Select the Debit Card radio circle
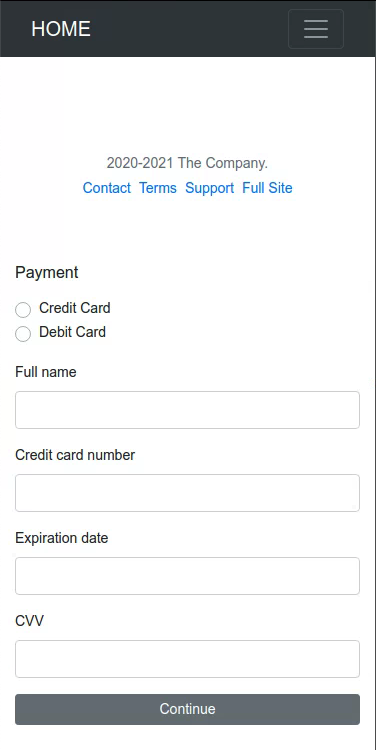376x750 pixels. [x=23, y=333]
